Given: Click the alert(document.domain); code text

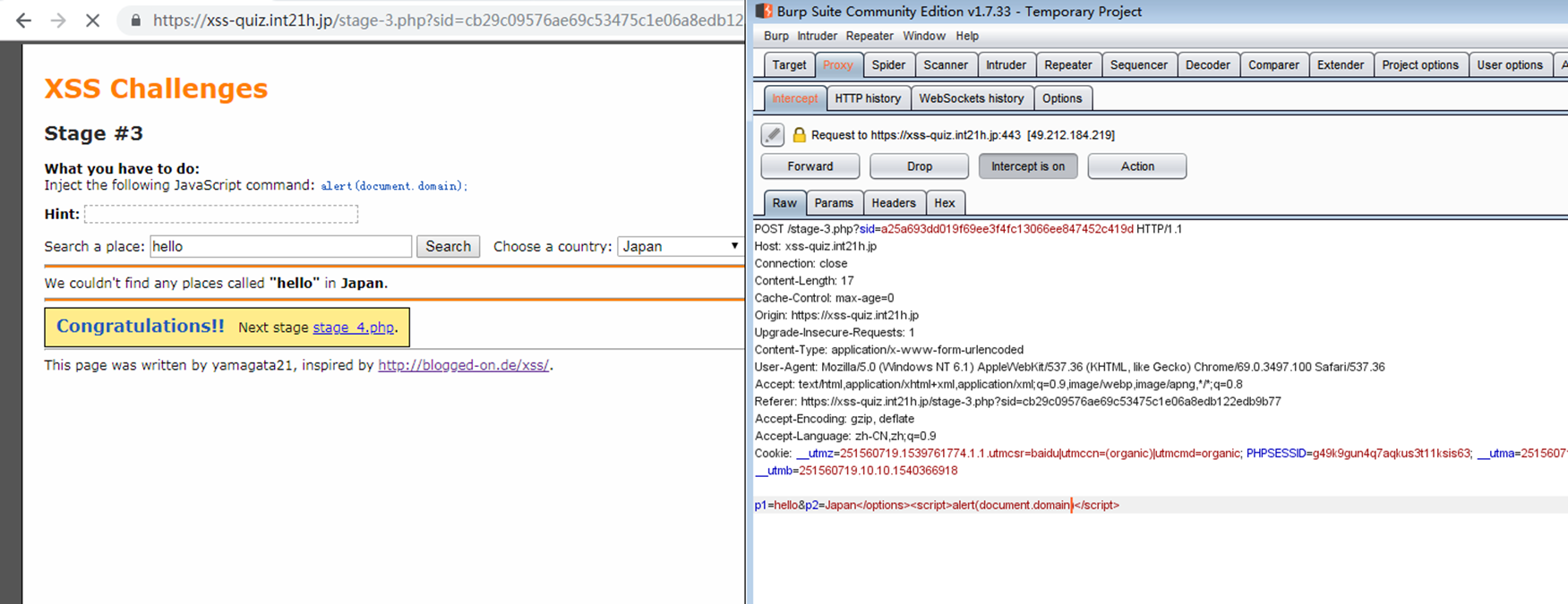Looking at the screenshot, I should pyautogui.click(x=394, y=186).
